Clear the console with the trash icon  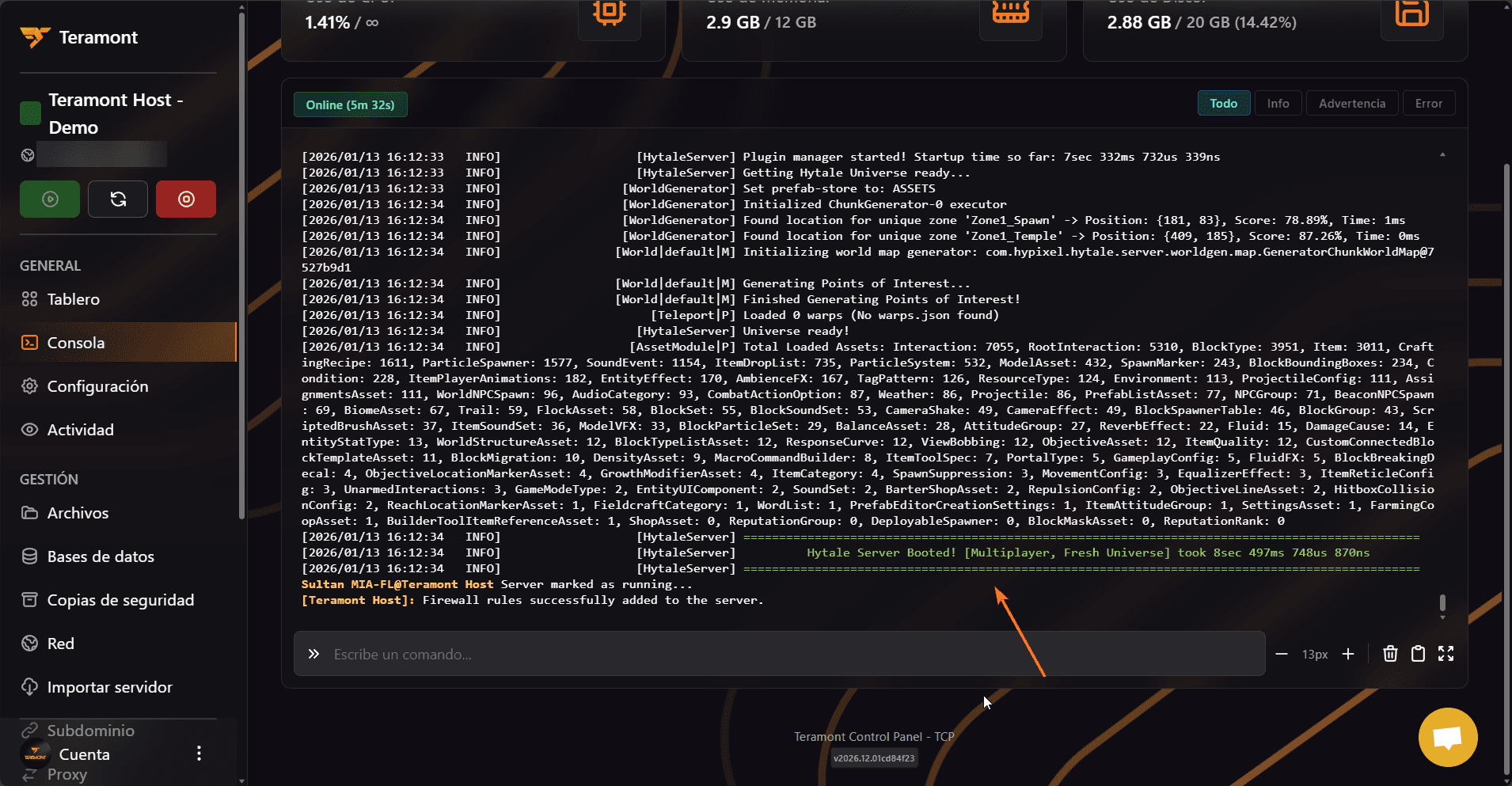1390,654
